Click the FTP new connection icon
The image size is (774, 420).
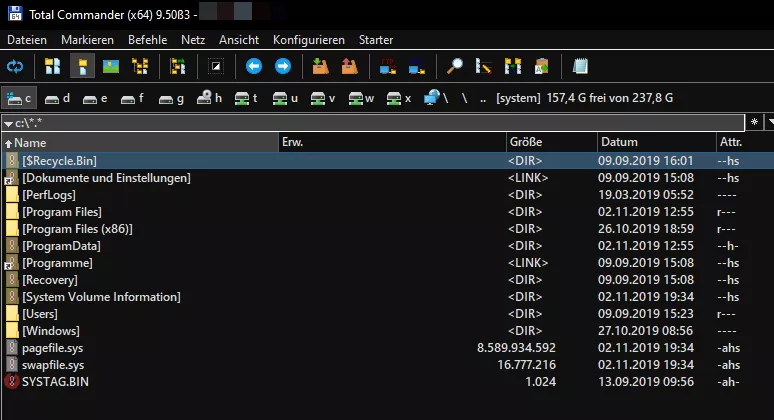(x=417, y=66)
